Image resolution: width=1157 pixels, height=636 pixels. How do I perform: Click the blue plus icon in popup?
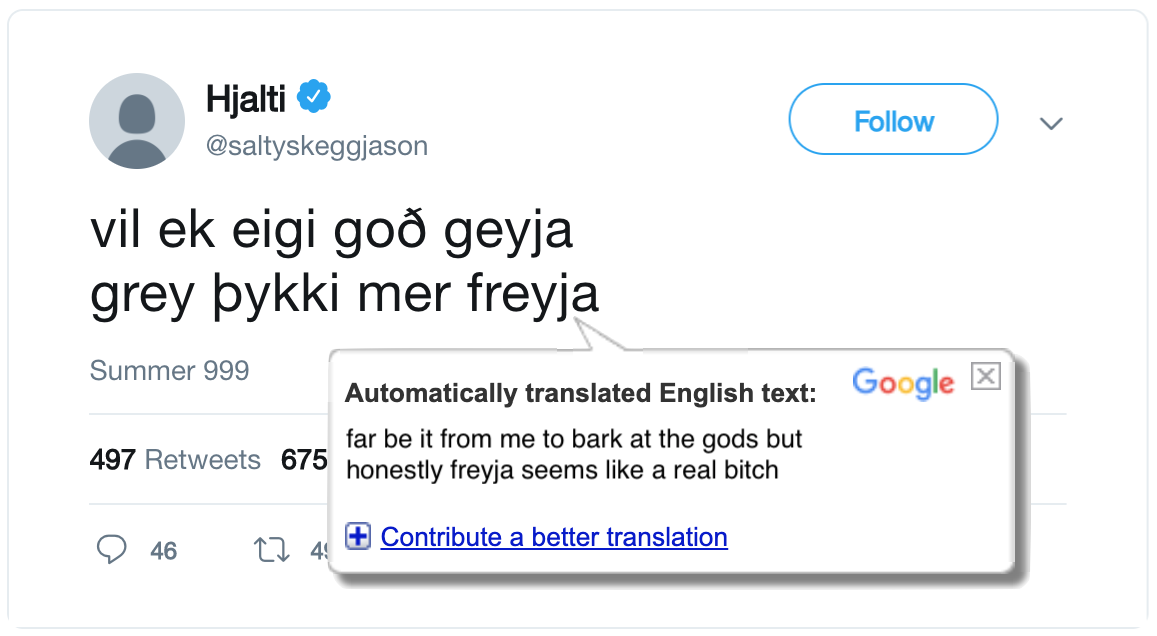pyautogui.click(x=359, y=536)
